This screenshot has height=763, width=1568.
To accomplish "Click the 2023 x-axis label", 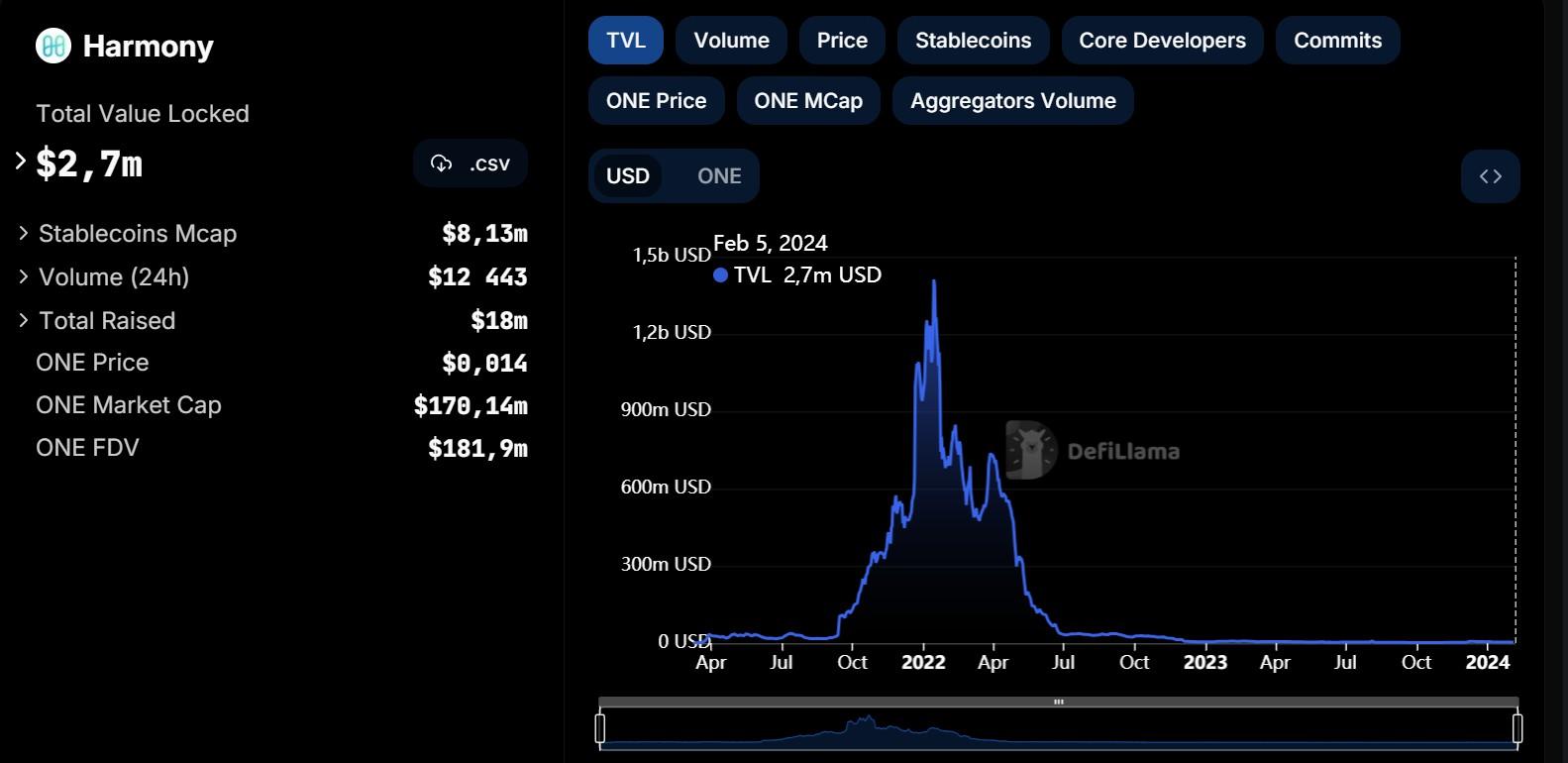I will pos(1205,662).
